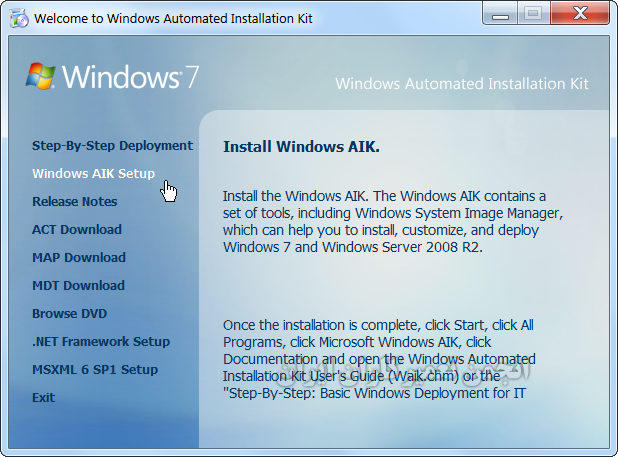
Task: Select MAP Download
Action: (79, 258)
